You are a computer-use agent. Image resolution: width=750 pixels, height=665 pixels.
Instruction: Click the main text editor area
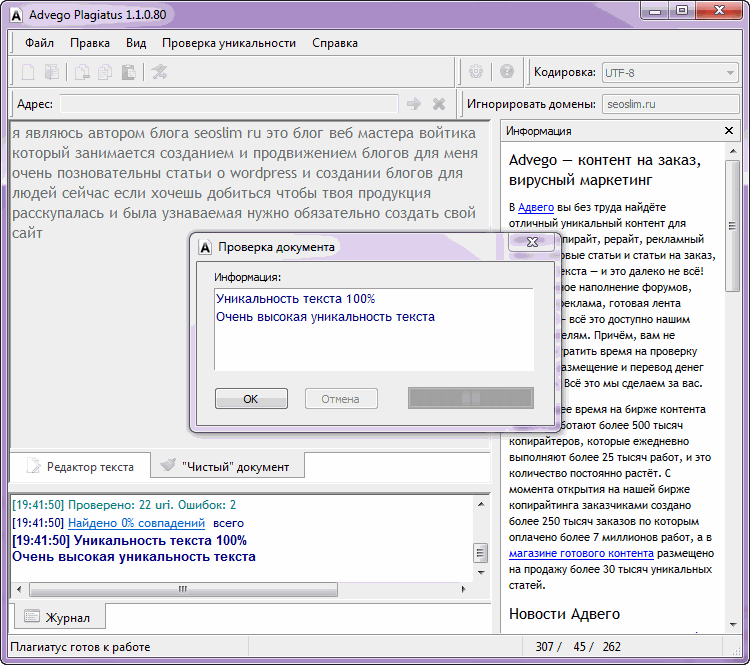250,284
